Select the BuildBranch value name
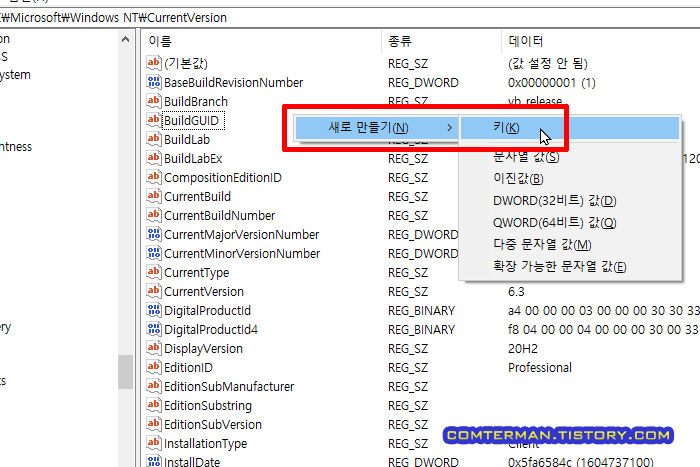Image resolution: width=700 pixels, height=467 pixels. (x=196, y=101)
